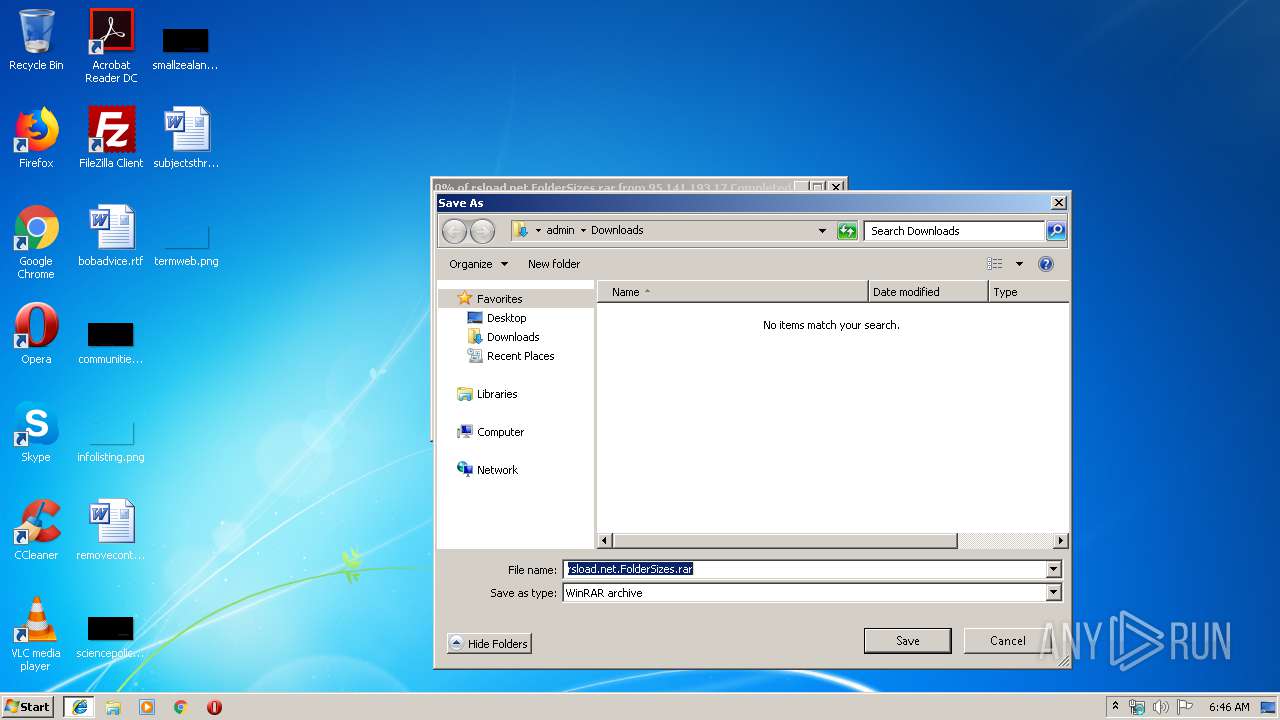Open the Organize dropdown menu
Viewport: 1280px width, 720px height.
click(478, 264)
